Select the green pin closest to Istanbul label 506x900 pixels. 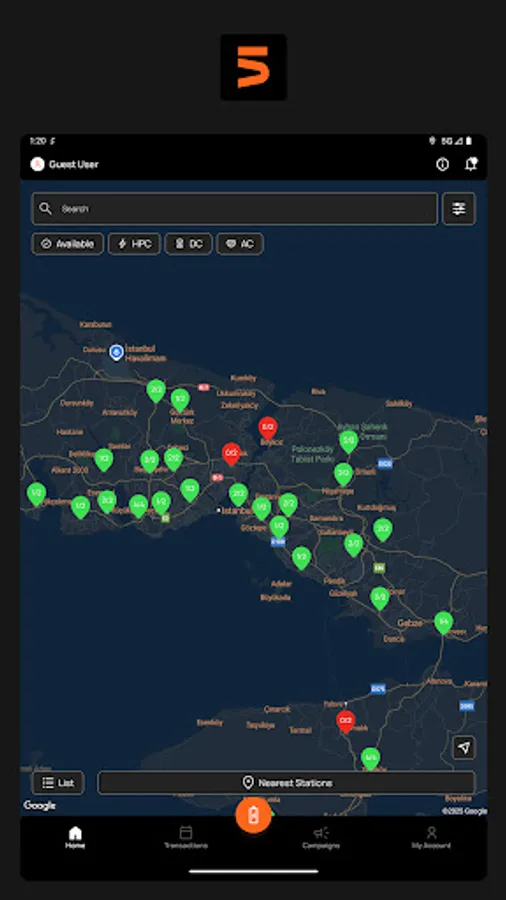(x=238, y=495)
